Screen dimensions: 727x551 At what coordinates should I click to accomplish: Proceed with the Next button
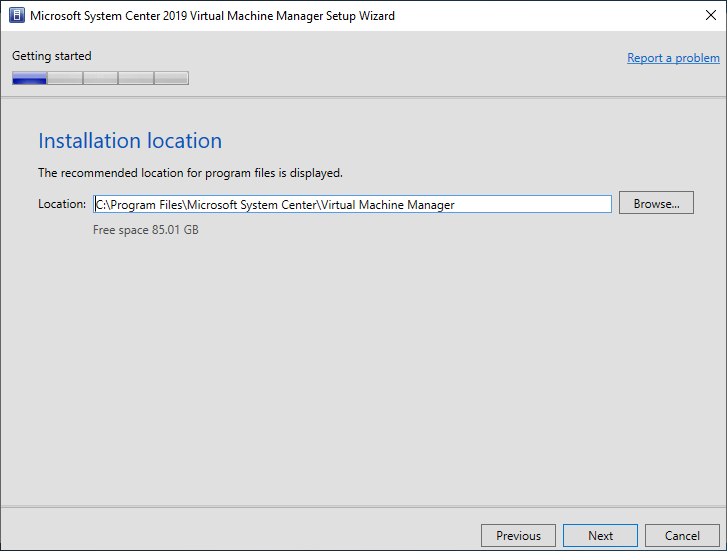coord(600,536)
